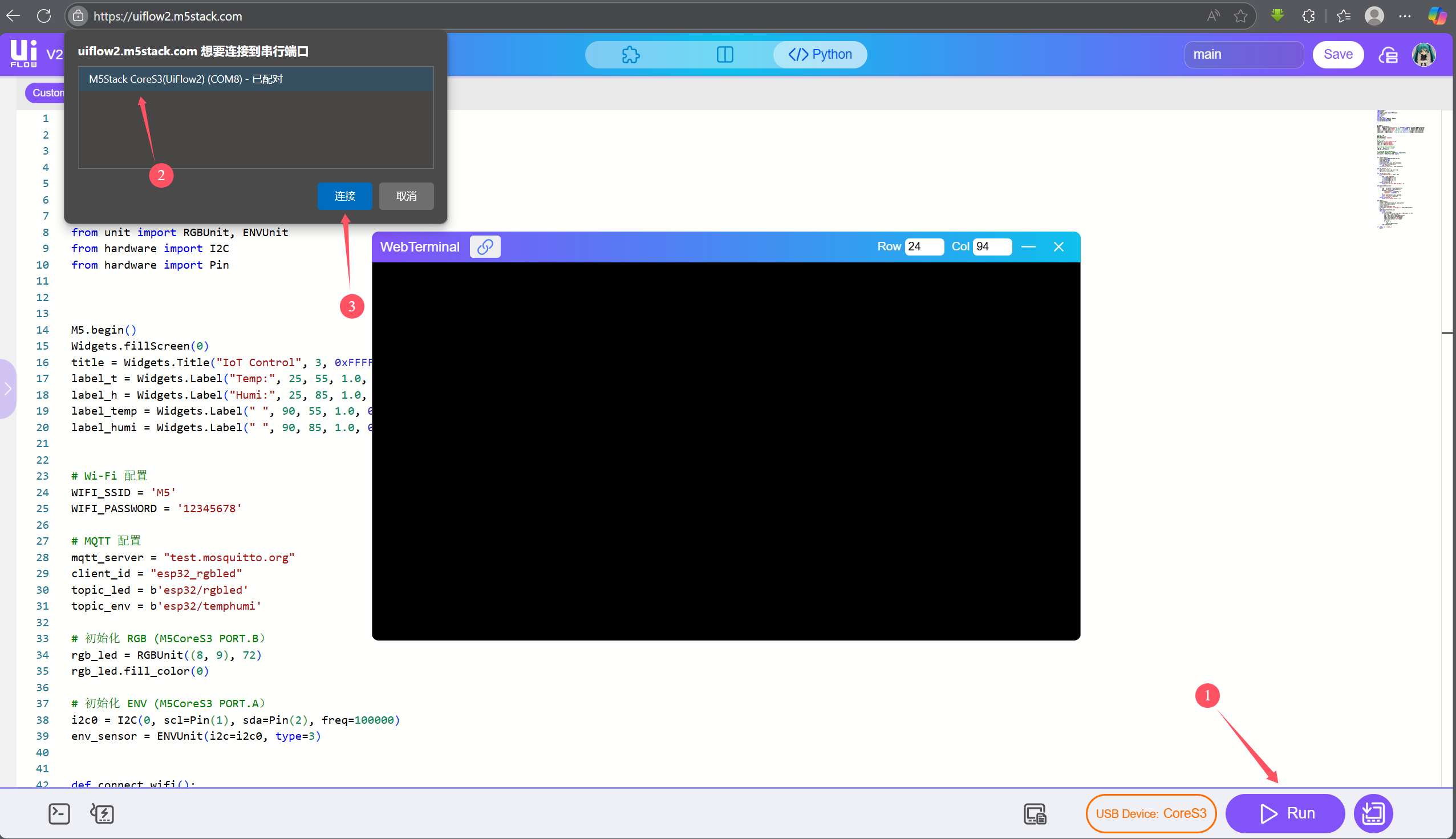1456x839 pixels.
Task: Open the device file manager icon
Action: pyautogui.click(x=1035, y=813)
